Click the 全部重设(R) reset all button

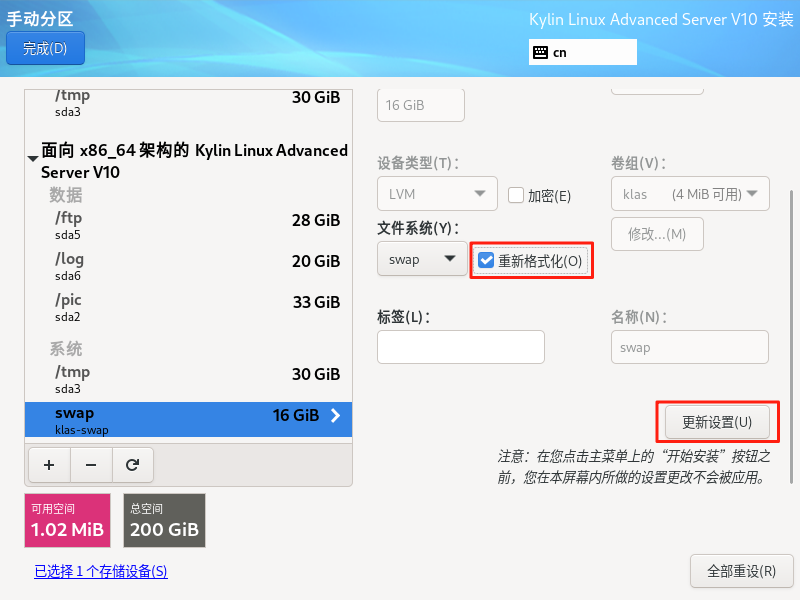[x=742, y=571]
